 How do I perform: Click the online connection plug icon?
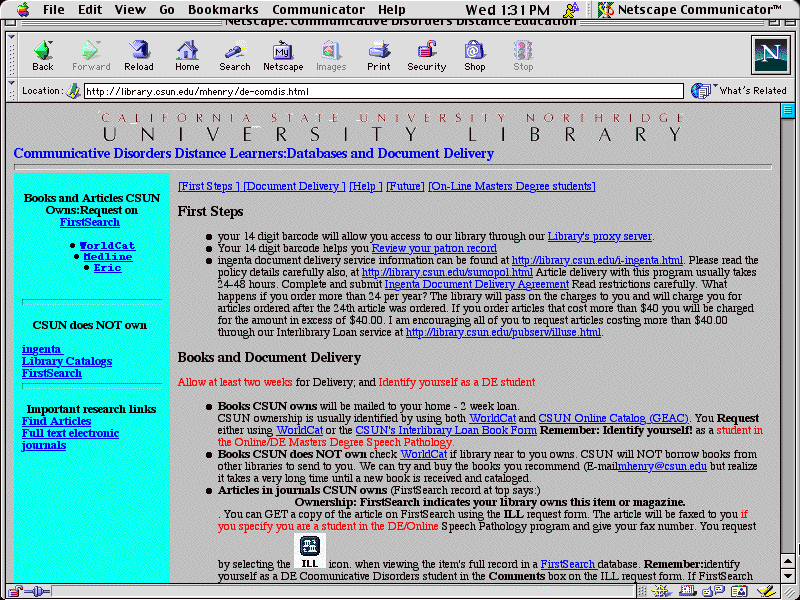(x=37, y=592)
